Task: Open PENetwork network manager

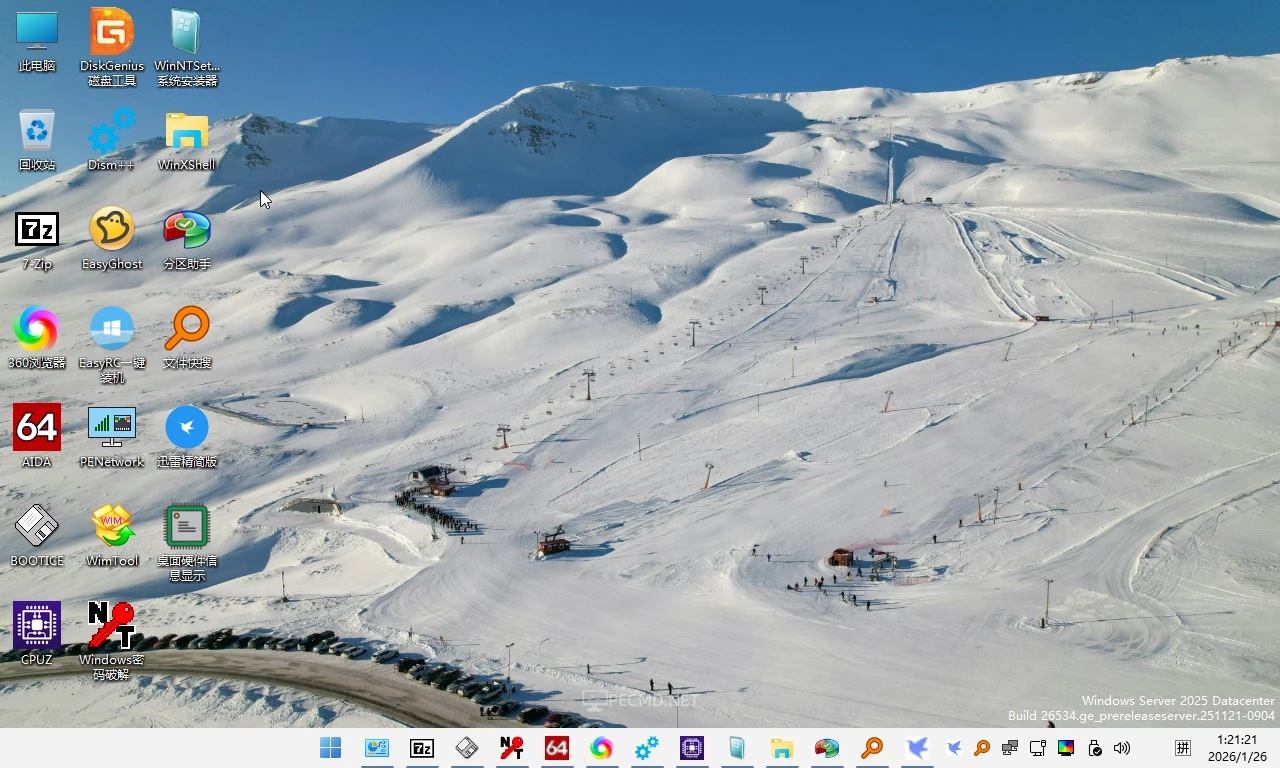Action: [111, 427]
